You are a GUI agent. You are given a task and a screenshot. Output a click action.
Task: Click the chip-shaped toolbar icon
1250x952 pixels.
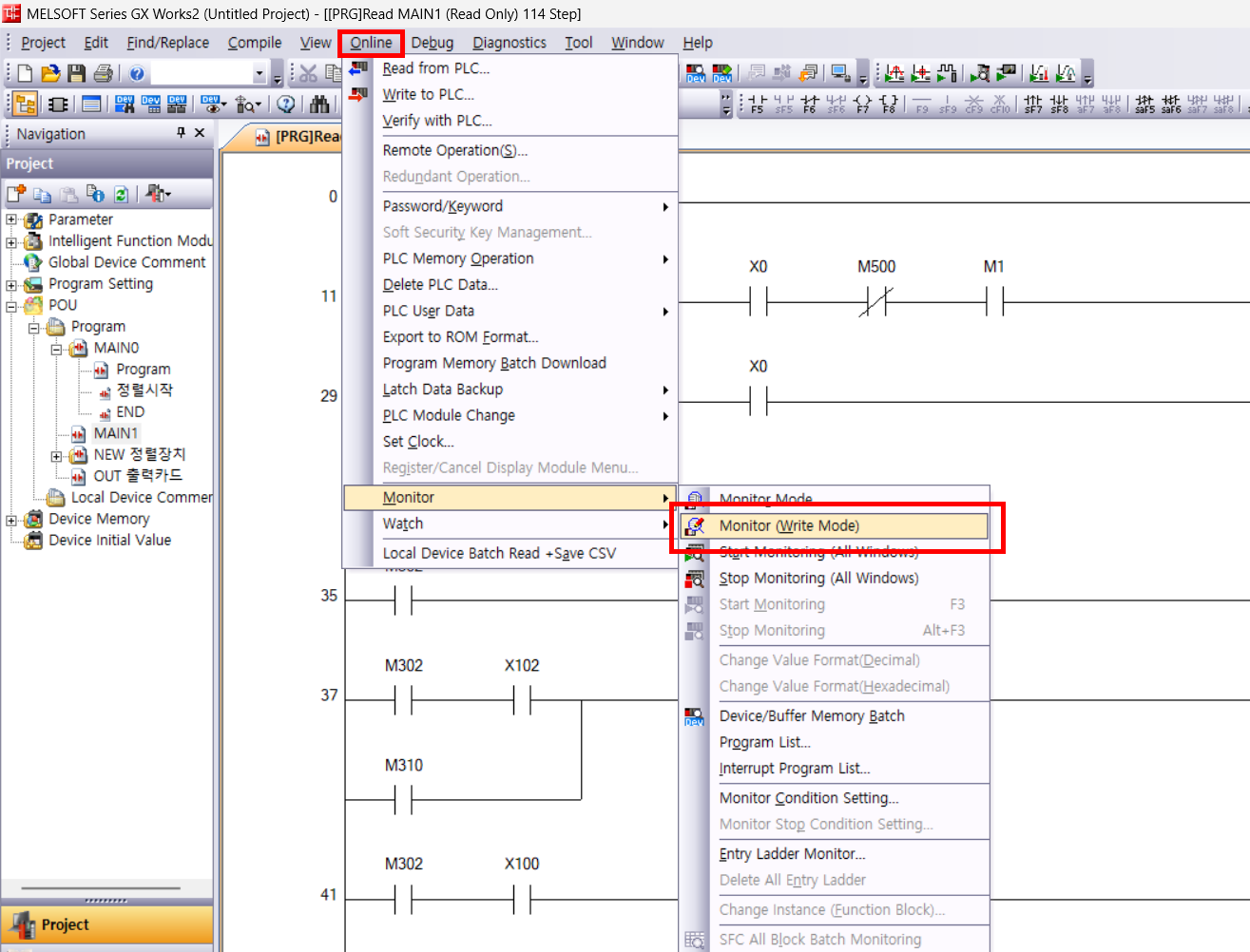point(57,104)
